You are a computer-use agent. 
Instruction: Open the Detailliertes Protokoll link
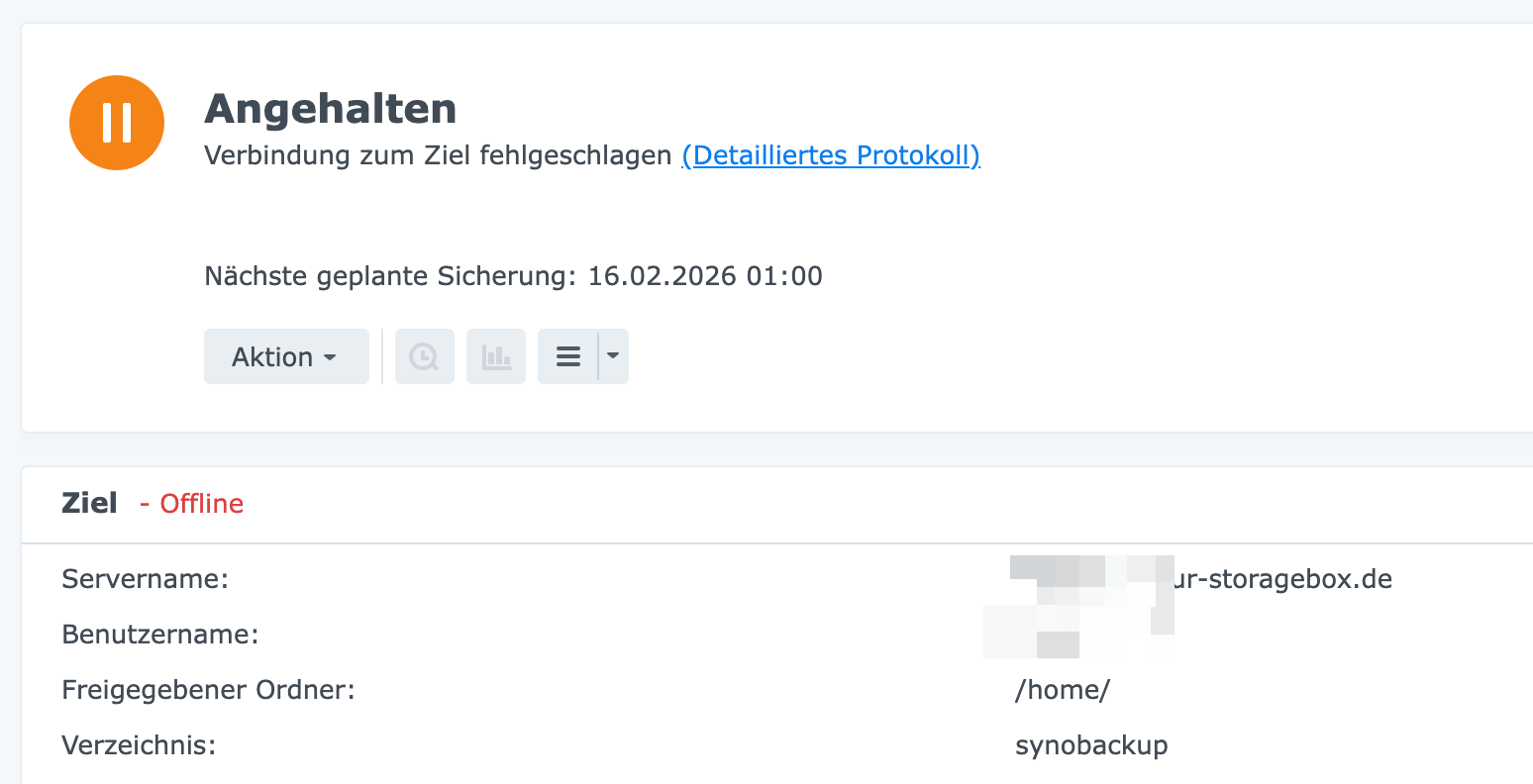point(831,155)
